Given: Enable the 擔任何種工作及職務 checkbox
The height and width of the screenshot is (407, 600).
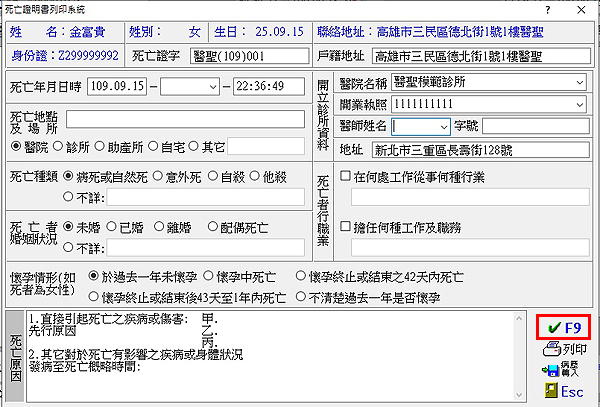Looking at the screenshot, I should 346,226.
